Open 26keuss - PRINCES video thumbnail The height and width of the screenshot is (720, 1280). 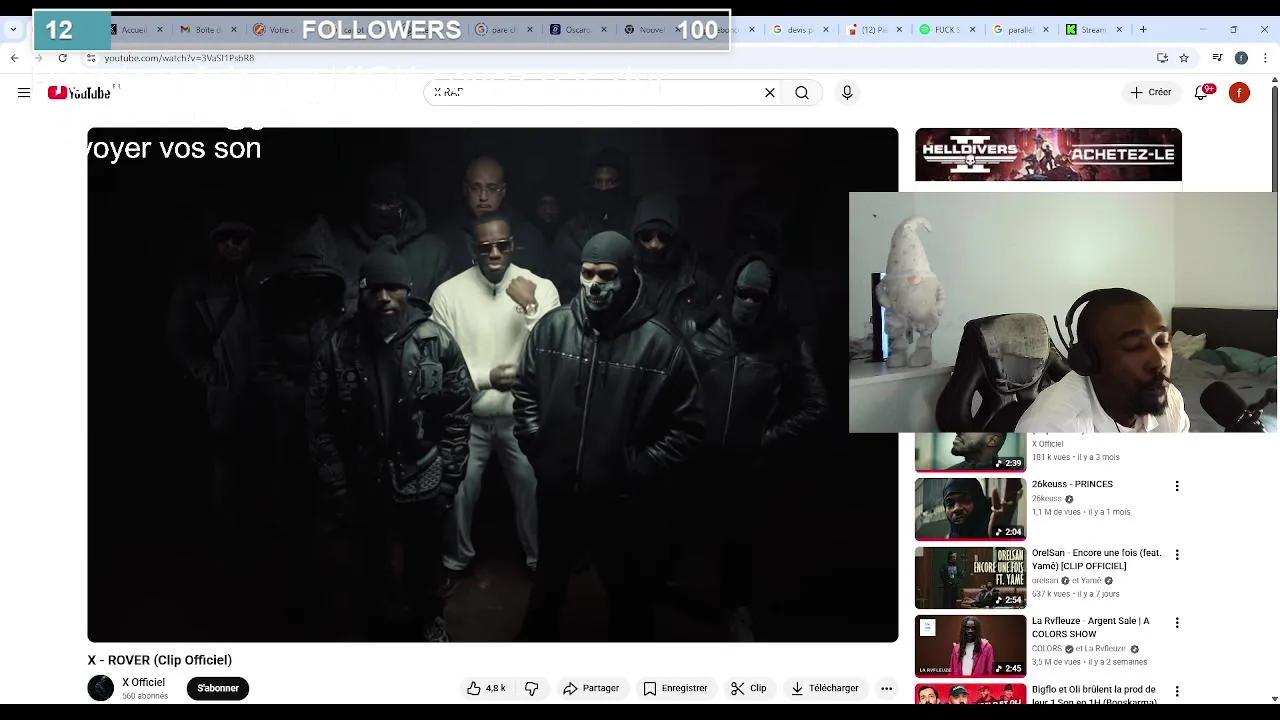(970, 509)
